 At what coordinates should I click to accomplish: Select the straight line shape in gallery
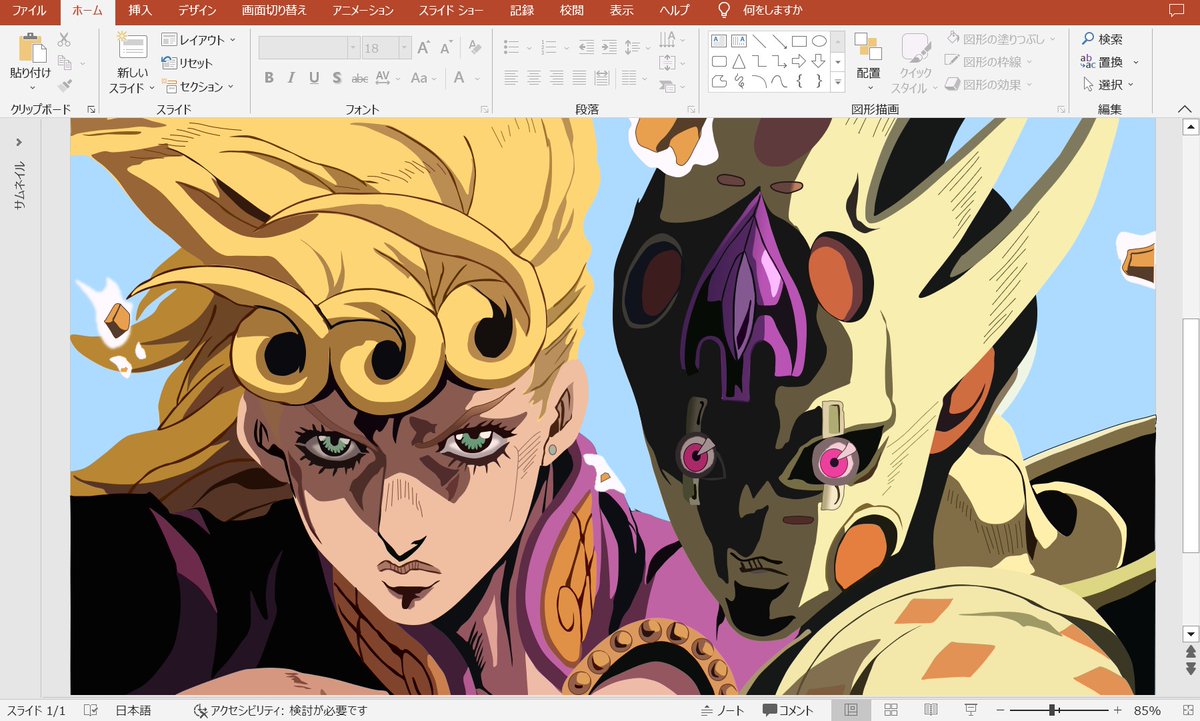tap(758, 41)
